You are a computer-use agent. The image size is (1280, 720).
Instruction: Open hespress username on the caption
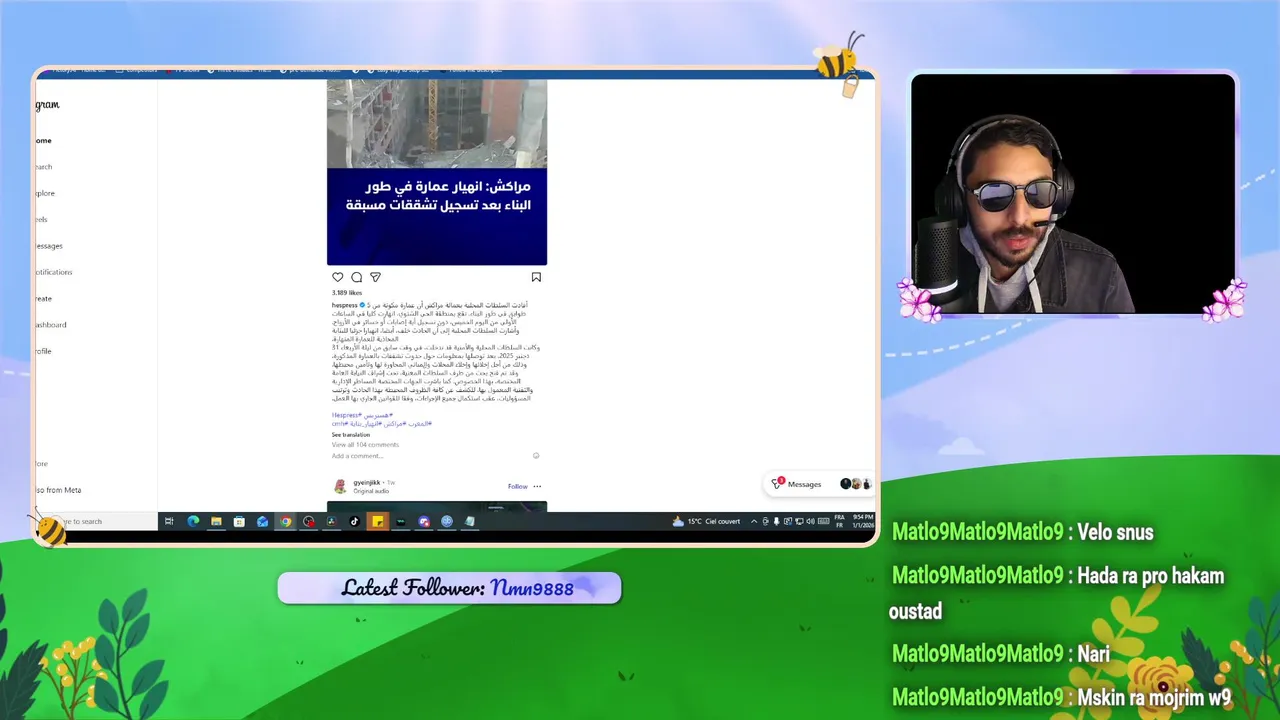click(344, 305)
